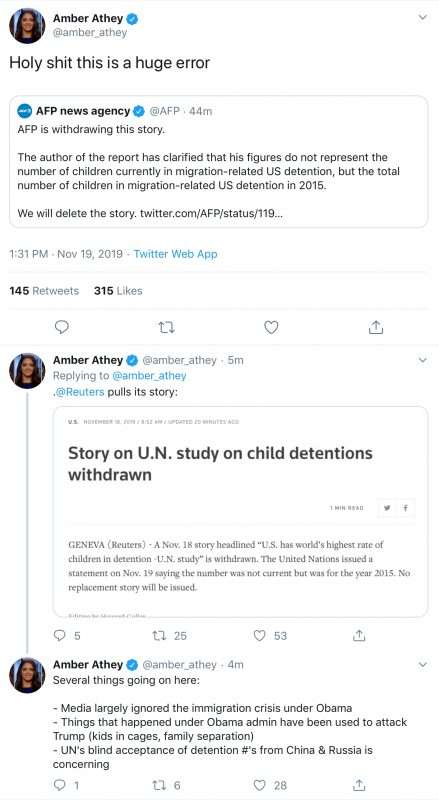
Task: Expand the options chevron on the Reuters tweet
Action: (422, 360)
